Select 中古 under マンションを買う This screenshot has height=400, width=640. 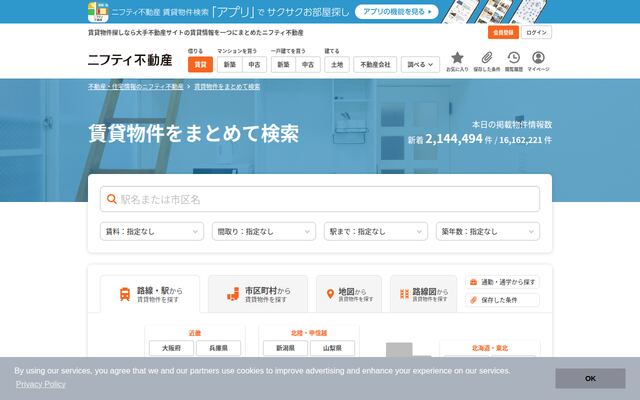click(x=254, y=64)
